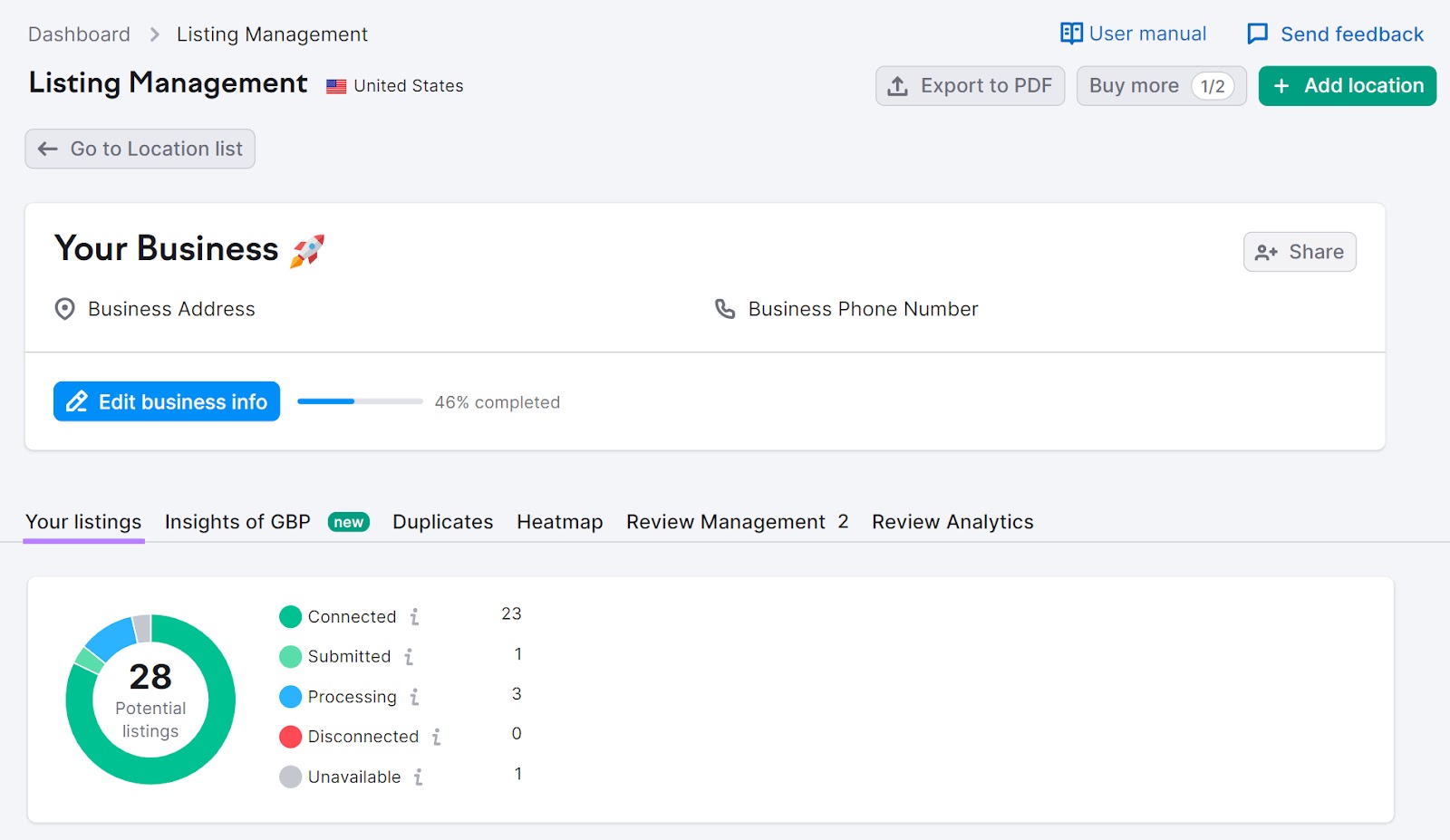
Task: Navigate to Dashboard via breadcrumb
Action: coord(79,34)
